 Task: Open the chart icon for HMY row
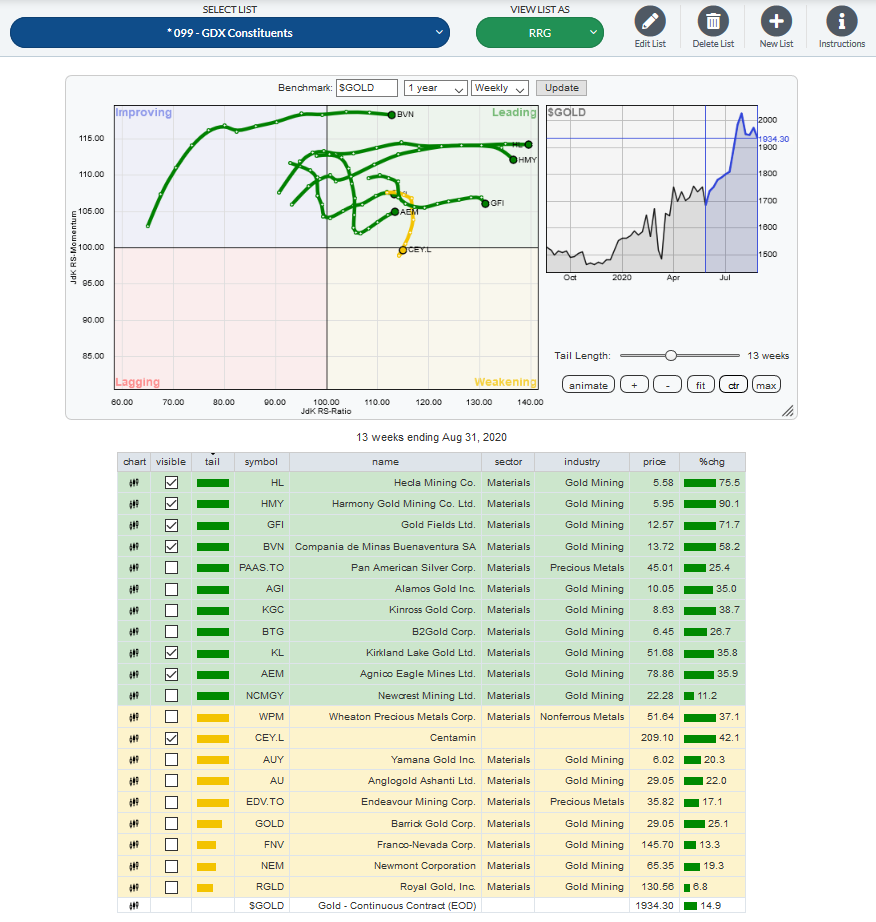click(x=134, y=504)
